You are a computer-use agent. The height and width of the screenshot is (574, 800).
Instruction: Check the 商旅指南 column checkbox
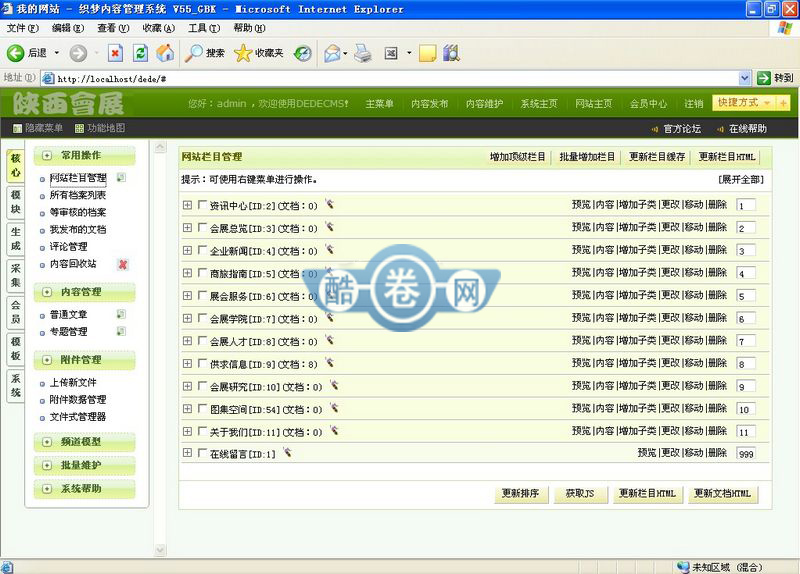[202, 272]
